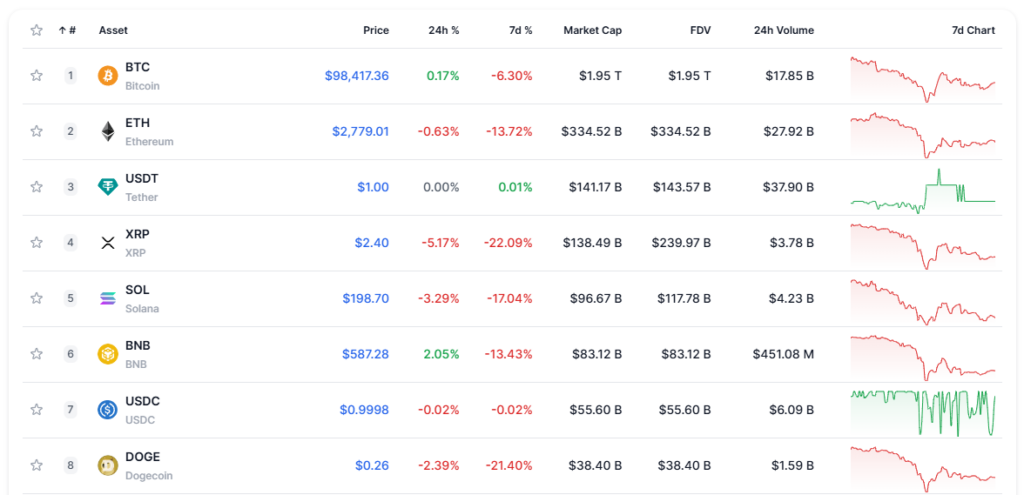
Task: Click the $1.95 T market cap of Bitcoin
Action: point(600,76)
